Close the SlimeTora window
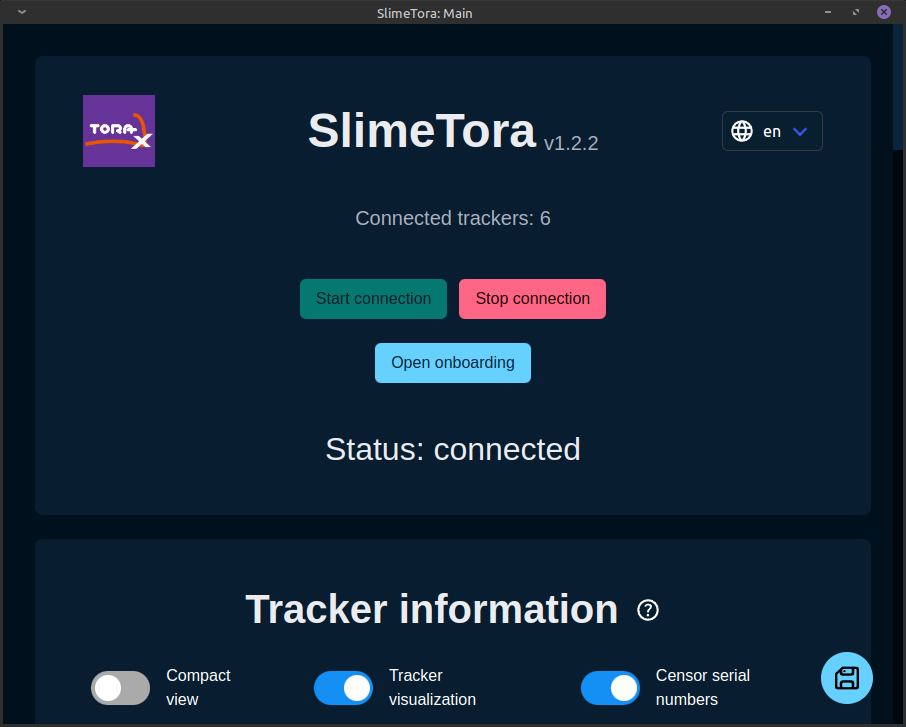This screenshot has height=727, width=906. [883, 12]
